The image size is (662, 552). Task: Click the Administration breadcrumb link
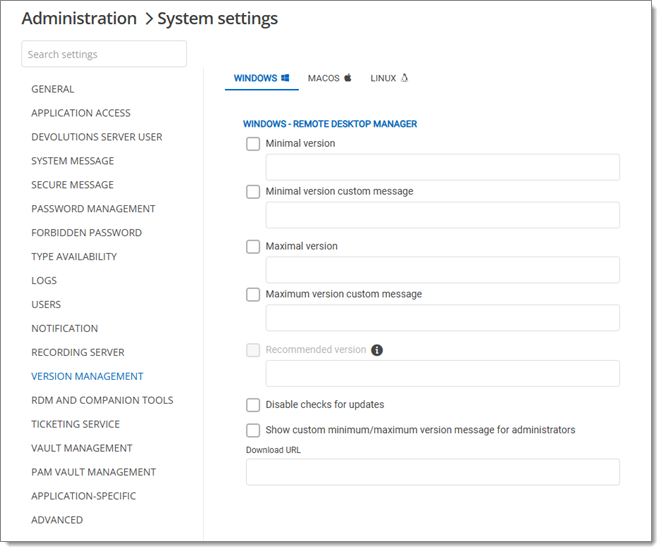point(79,19)
